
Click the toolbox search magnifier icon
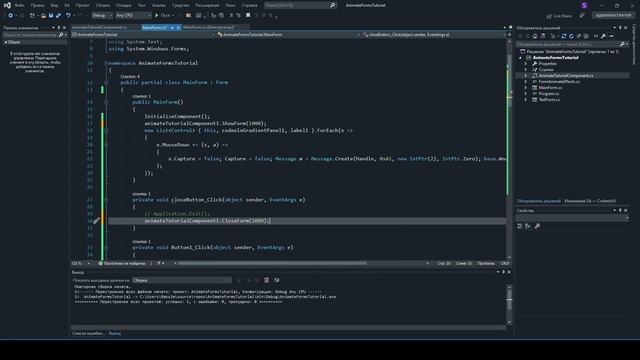(x=61, y=35)
